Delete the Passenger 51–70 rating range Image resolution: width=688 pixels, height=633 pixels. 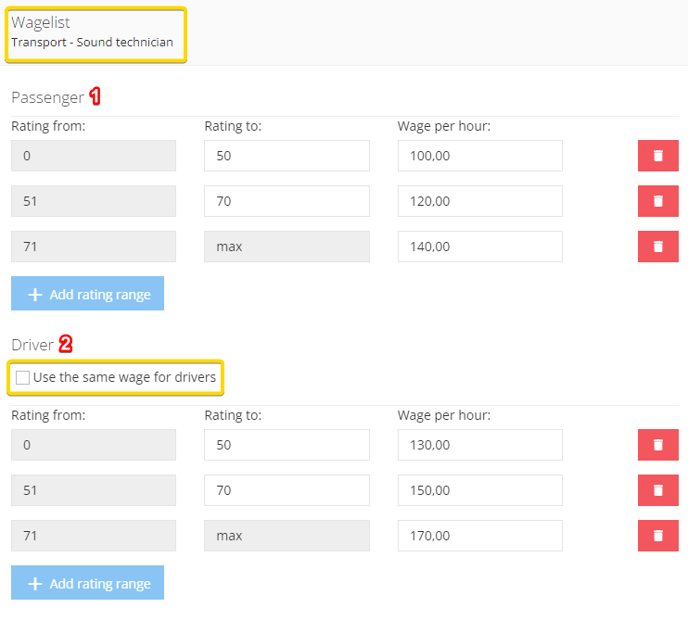pyautogui.click(x=658, y=201)
